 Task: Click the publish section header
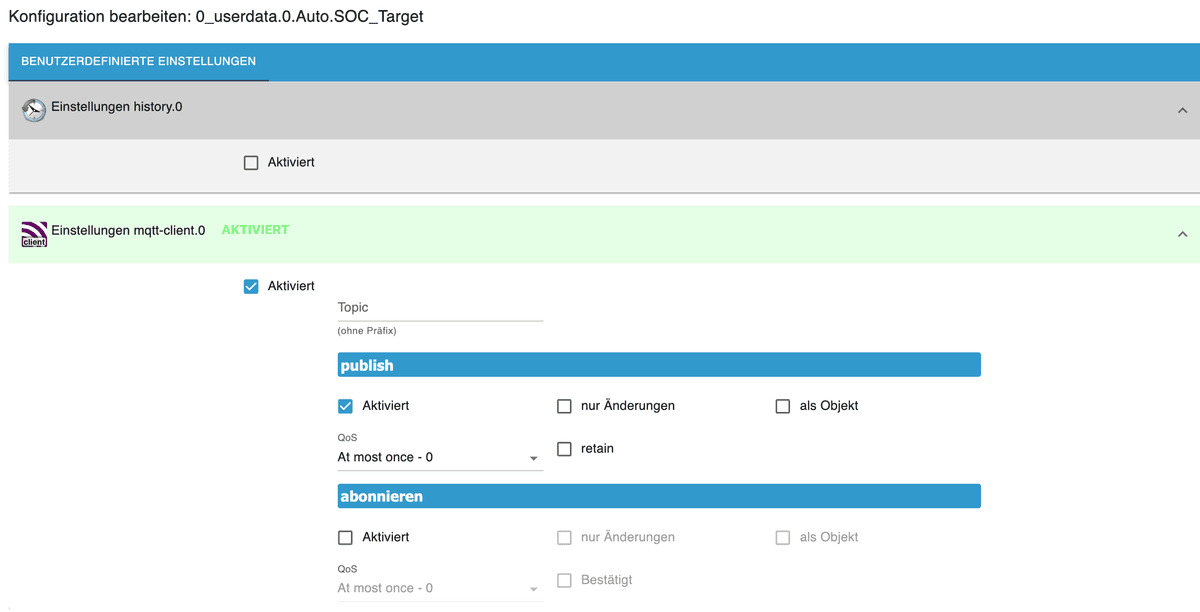pos(659,365)
